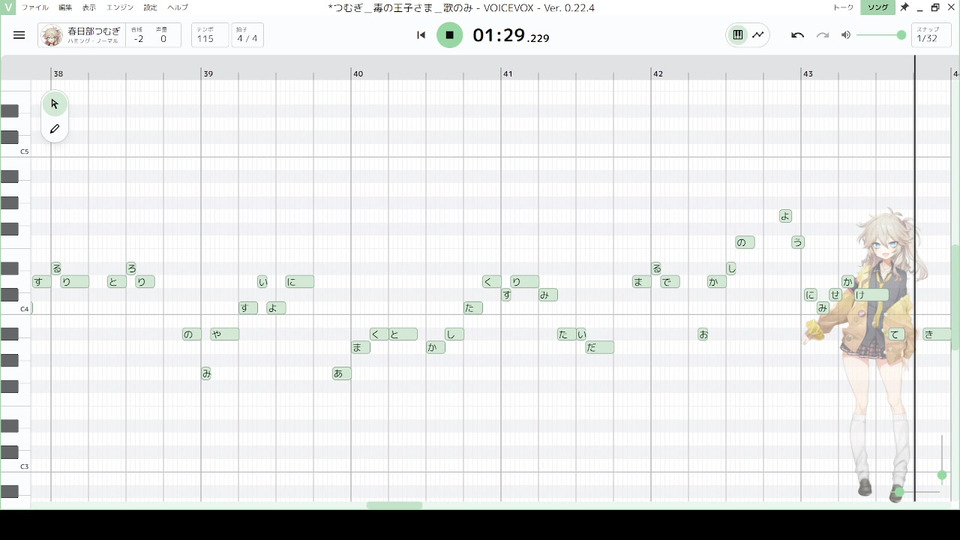
Task: Jump playback to the start
Action: pyautogui.click(x=421, y=35)
